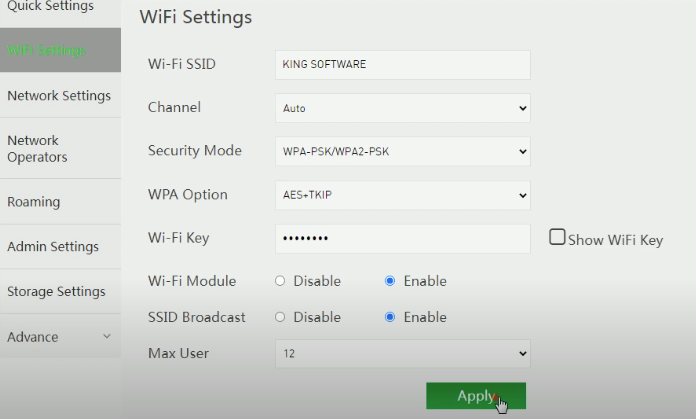Screen dimensions: 696x419
Task: Click the Wi-Fi SSID text field
Action: tap(402, 65)
